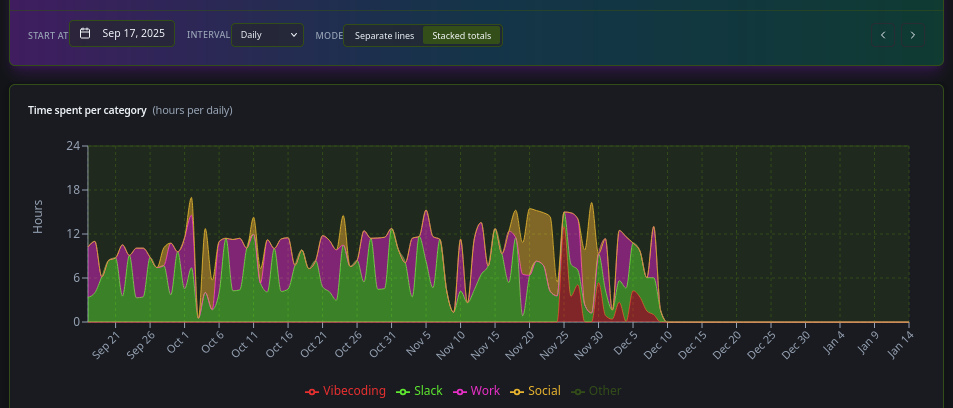Click the chevron arrow on the Interval selector
Screen dimensions: 953x408
293,35
